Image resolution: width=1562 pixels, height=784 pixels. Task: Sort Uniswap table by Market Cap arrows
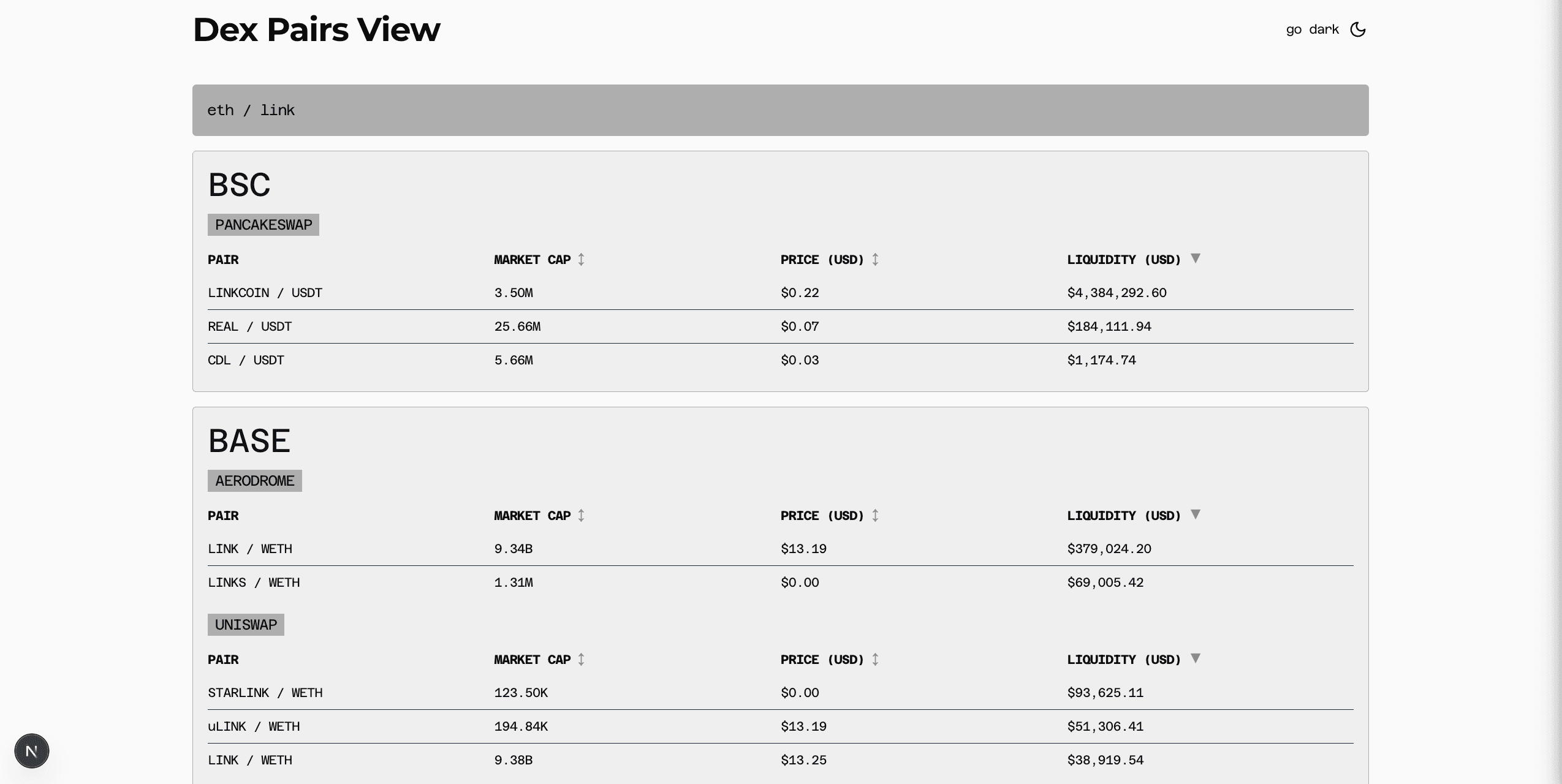coord(580,660)
